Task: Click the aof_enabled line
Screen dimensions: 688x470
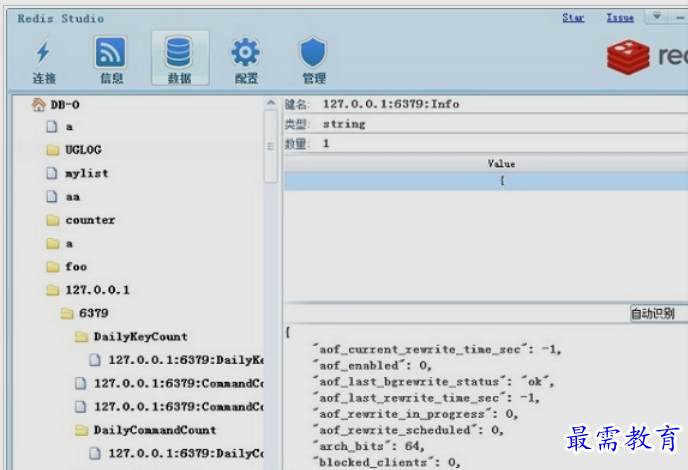Action: pos(372,366)
